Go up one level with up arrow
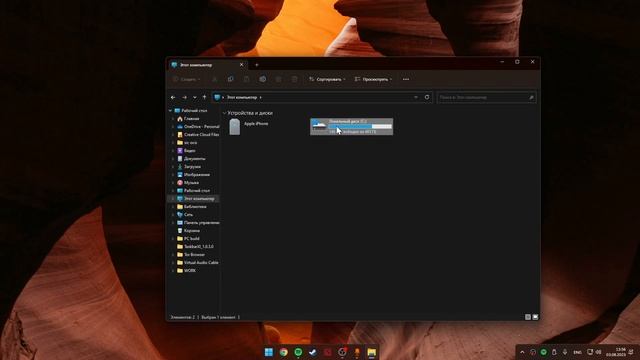 [204, 97]
